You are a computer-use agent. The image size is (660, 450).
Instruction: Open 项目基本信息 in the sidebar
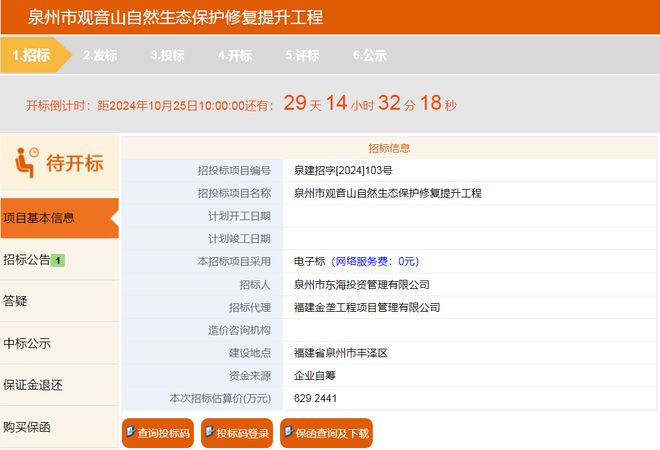coord(59,218)
